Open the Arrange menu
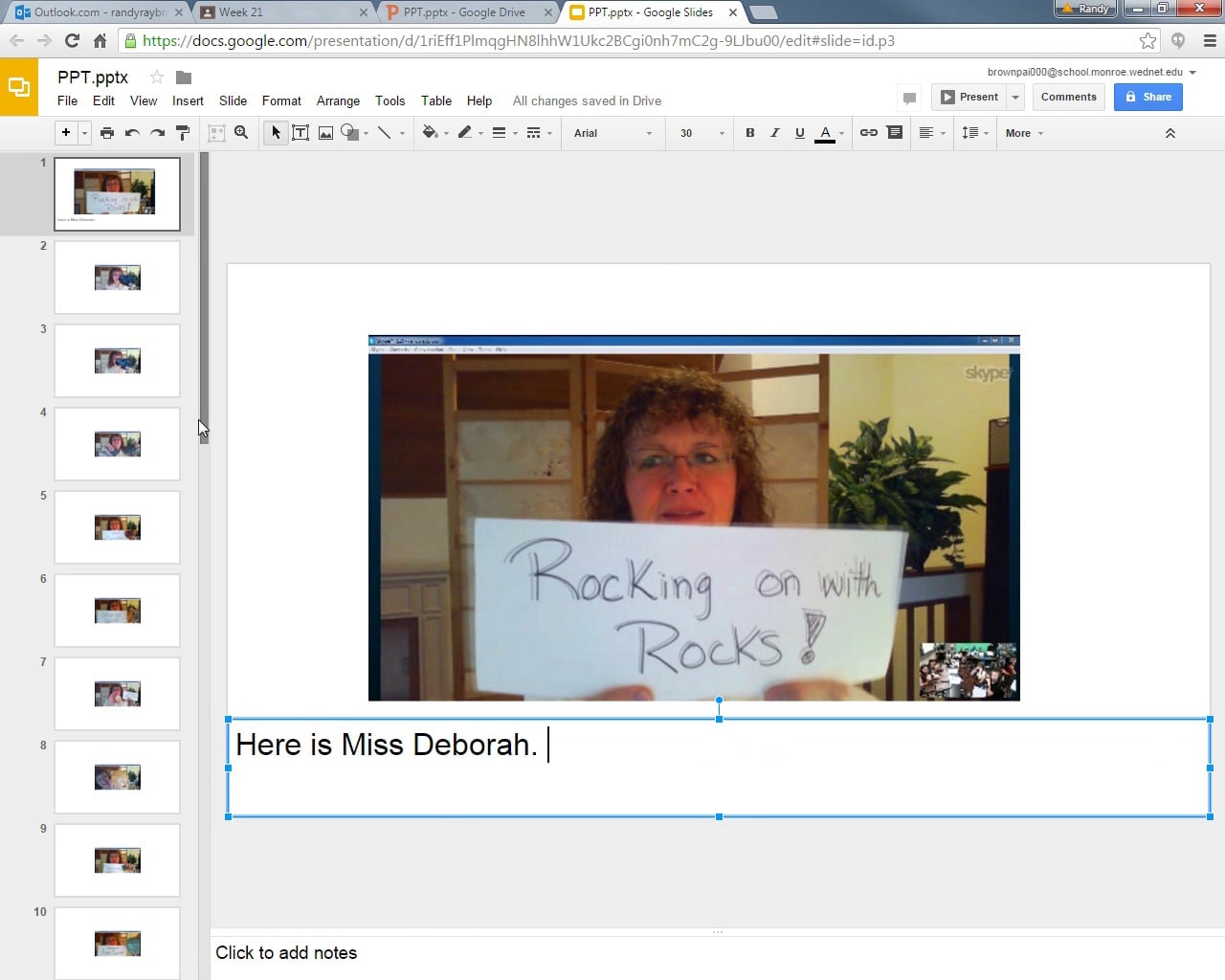 pyautogui.click(x=338, y=100)
